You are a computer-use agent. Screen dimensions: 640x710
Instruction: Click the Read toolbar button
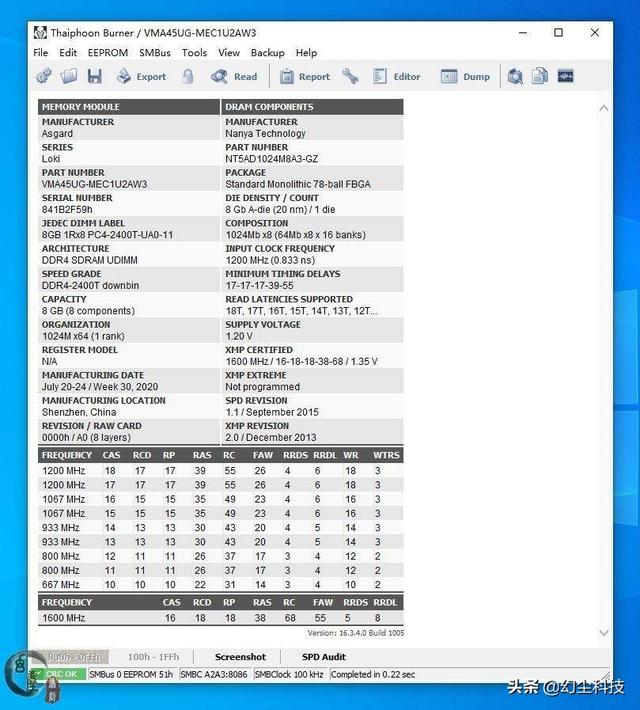coord(234,77)
